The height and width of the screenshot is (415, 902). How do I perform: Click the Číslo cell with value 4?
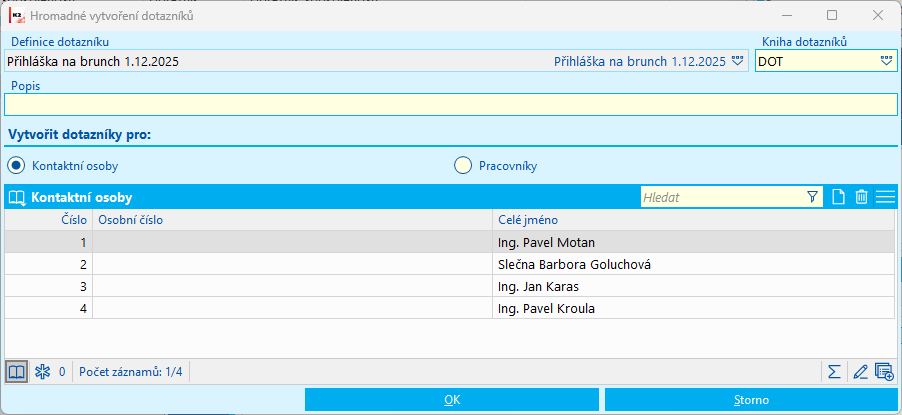pyautogui.click(x=49, y=308)
